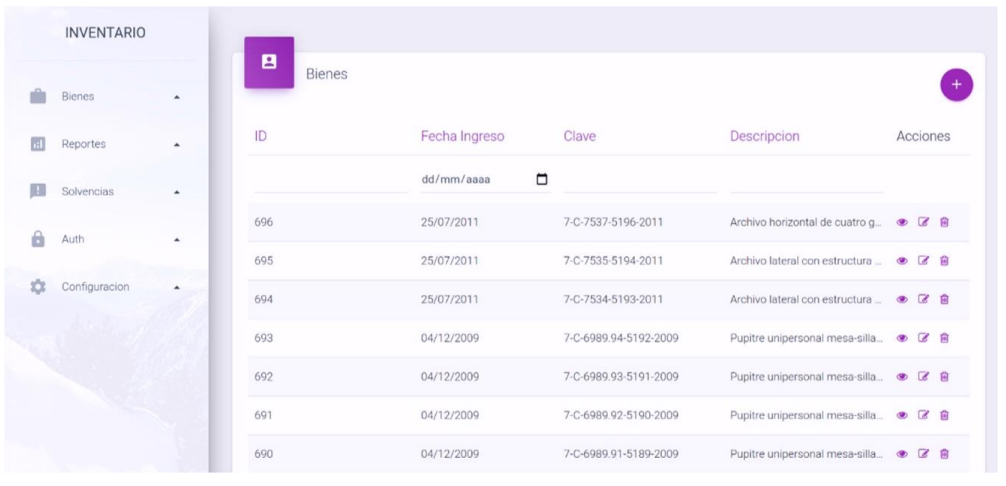Click the chart icon next to Reportes
The image size is (1006, 486).
(38, 144)
